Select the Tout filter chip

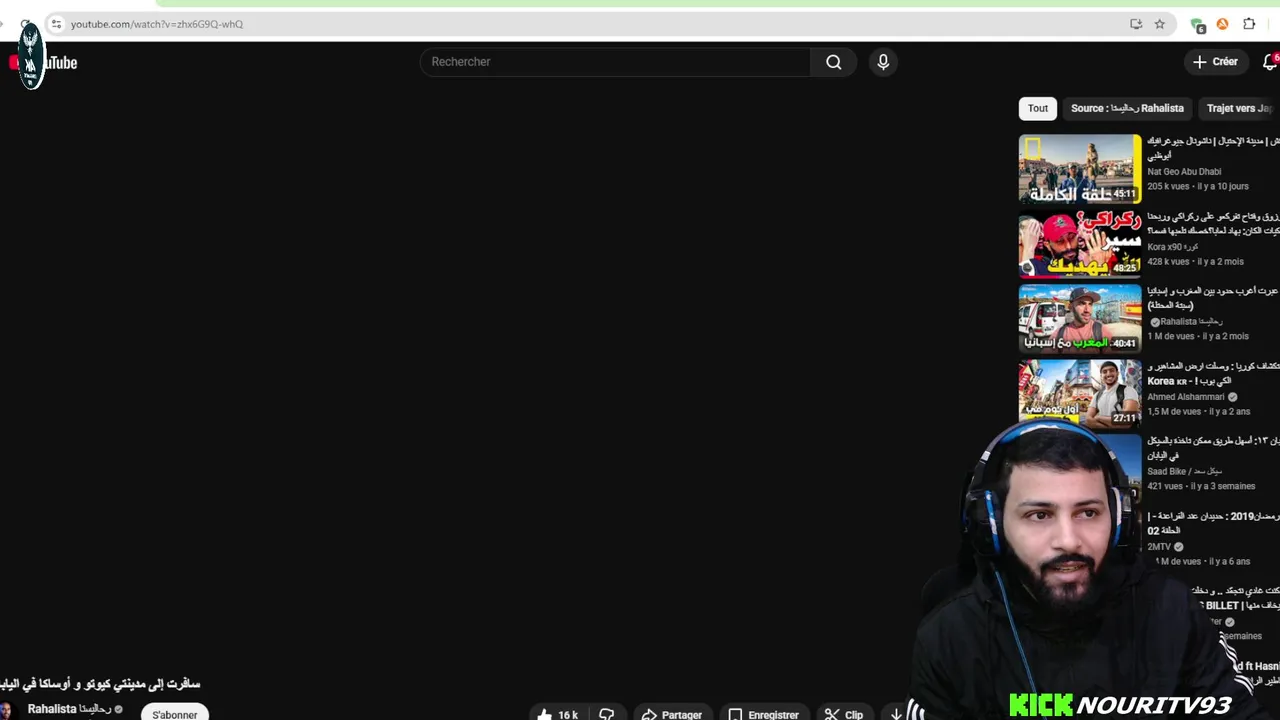click(1038, 108)
